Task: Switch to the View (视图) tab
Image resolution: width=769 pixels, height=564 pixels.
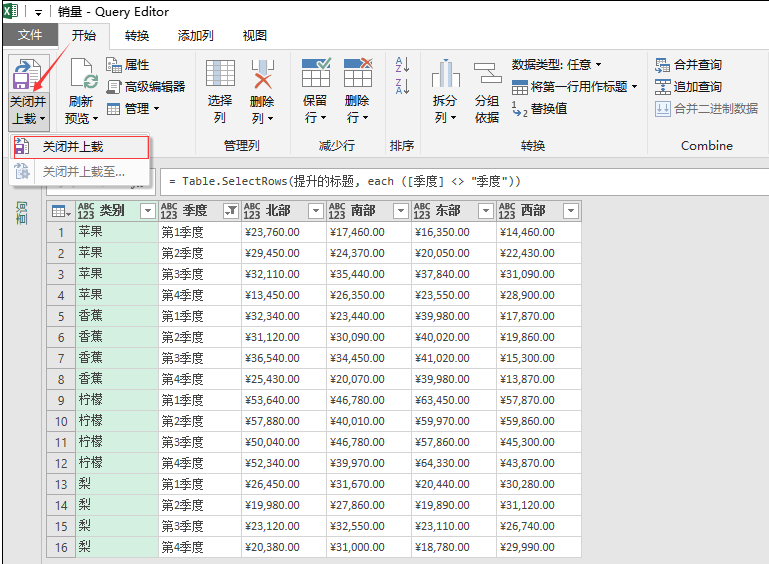Action: 255,35
